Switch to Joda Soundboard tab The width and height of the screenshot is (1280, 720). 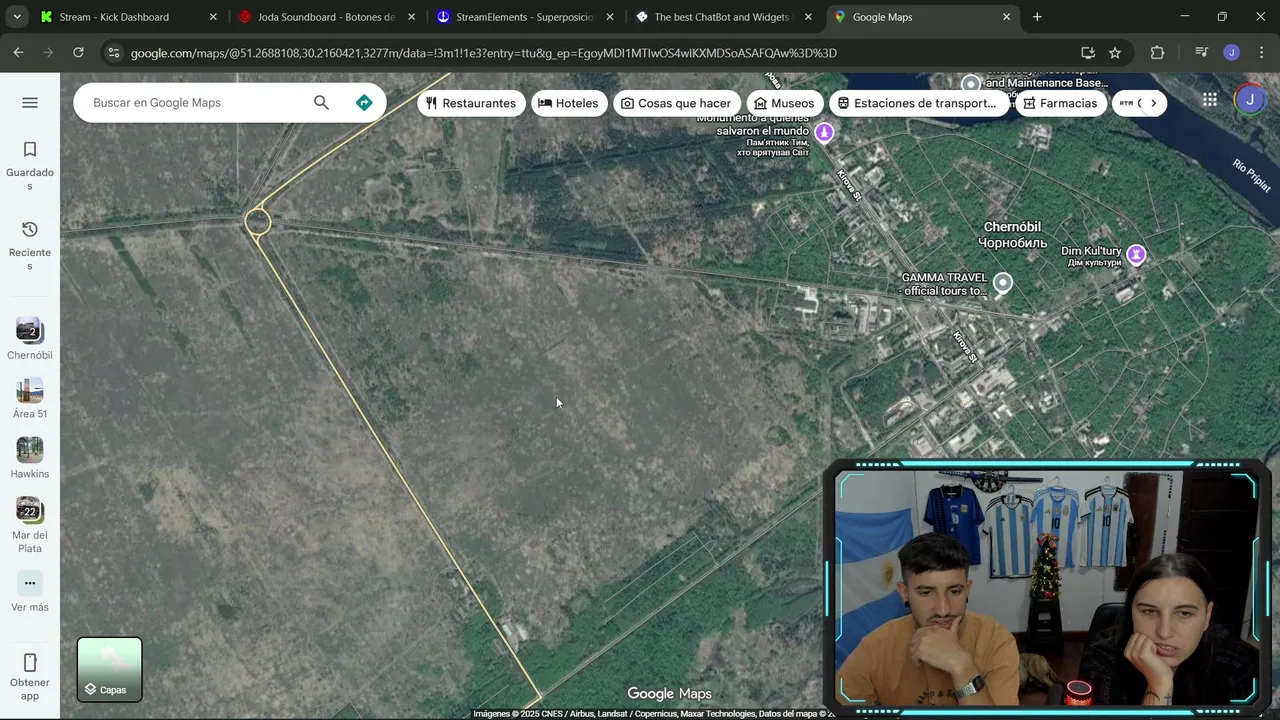[x=325, y=17]
